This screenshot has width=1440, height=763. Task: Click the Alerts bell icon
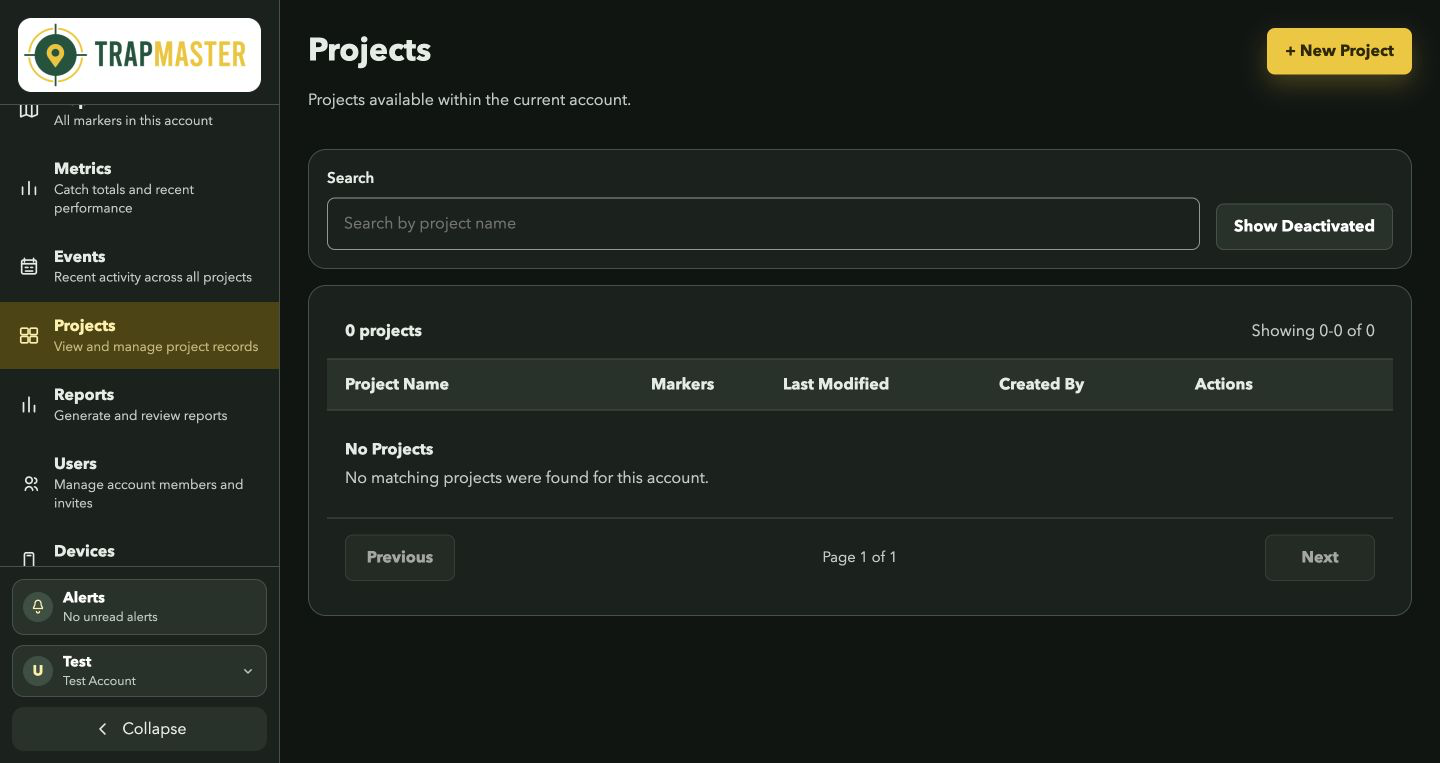38,606
